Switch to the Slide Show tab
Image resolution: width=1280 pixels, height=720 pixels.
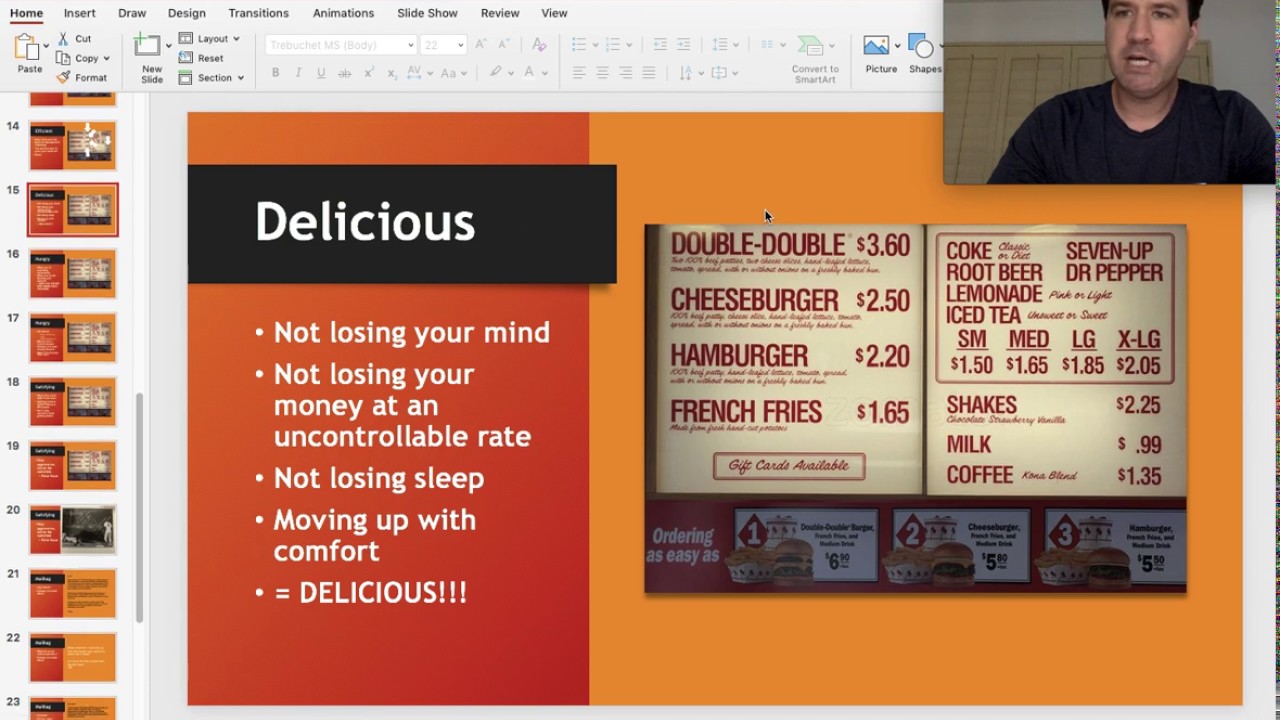tap(427, 13)
